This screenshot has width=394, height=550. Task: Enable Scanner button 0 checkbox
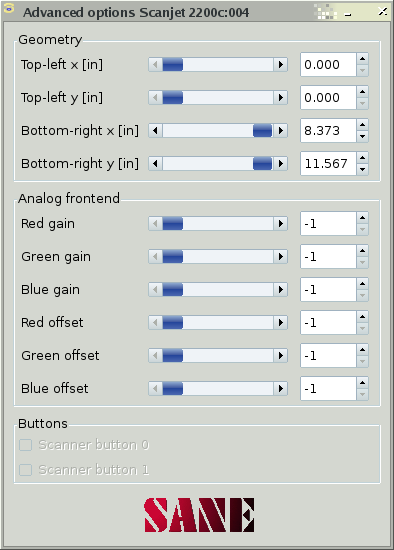tap(26, 445)
